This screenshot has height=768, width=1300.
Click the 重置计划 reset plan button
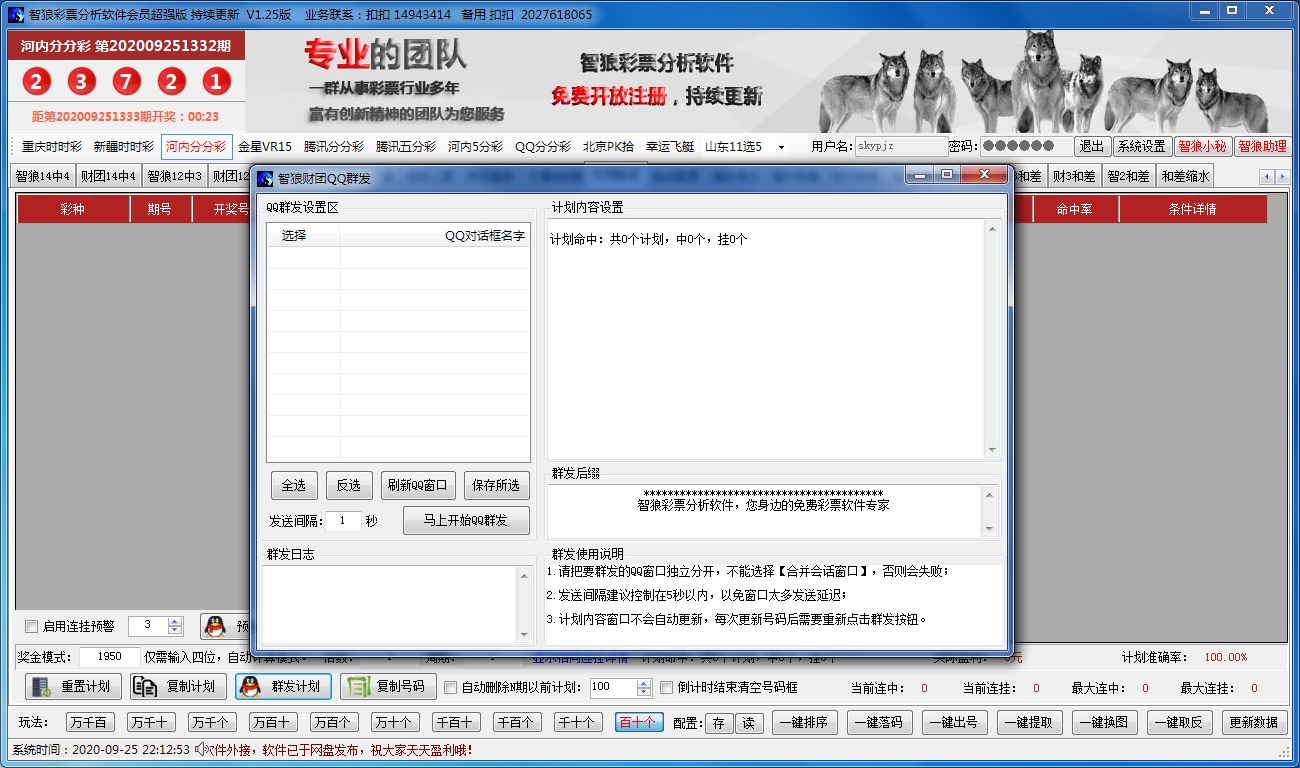coord(73,687)
